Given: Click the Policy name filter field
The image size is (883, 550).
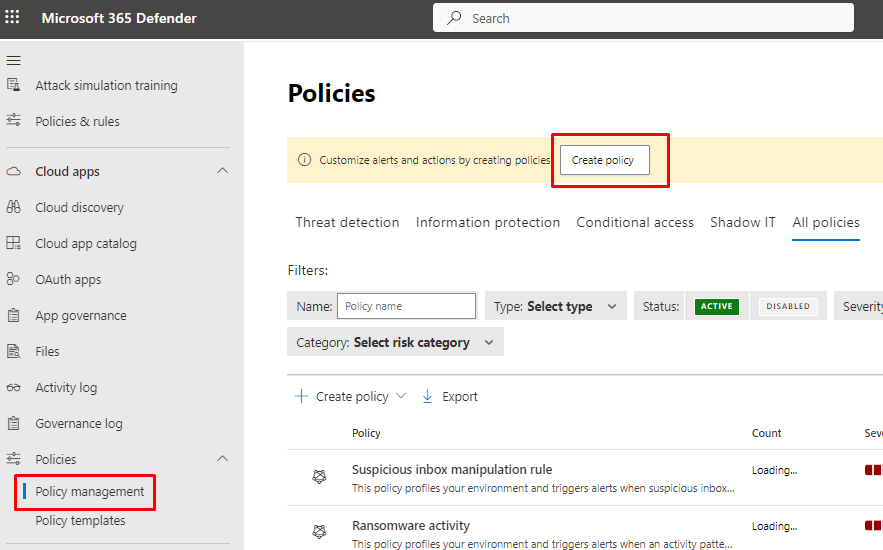Looking at the screenshot, I should pos(406,307).
